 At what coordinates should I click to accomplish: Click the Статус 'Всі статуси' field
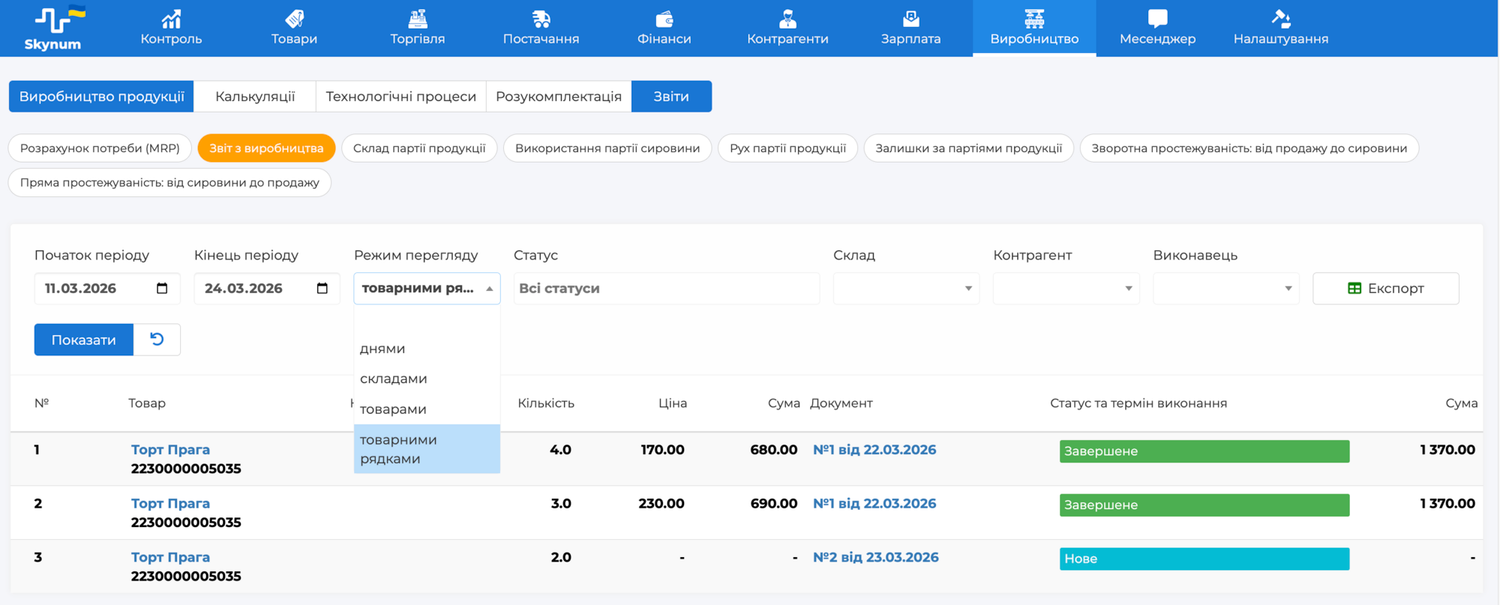coord(666,289)
